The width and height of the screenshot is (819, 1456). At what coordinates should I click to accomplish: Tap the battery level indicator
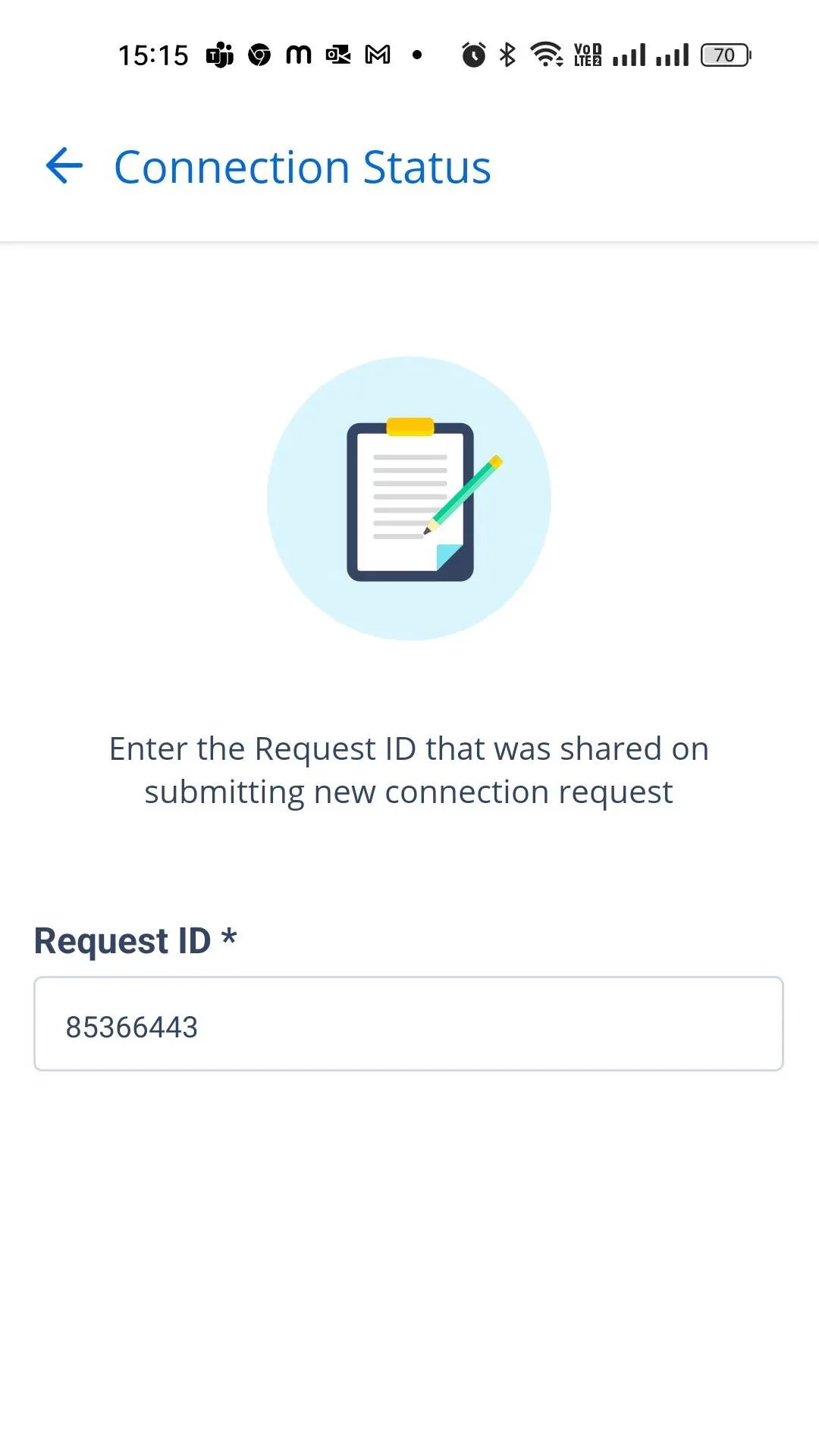726,55
